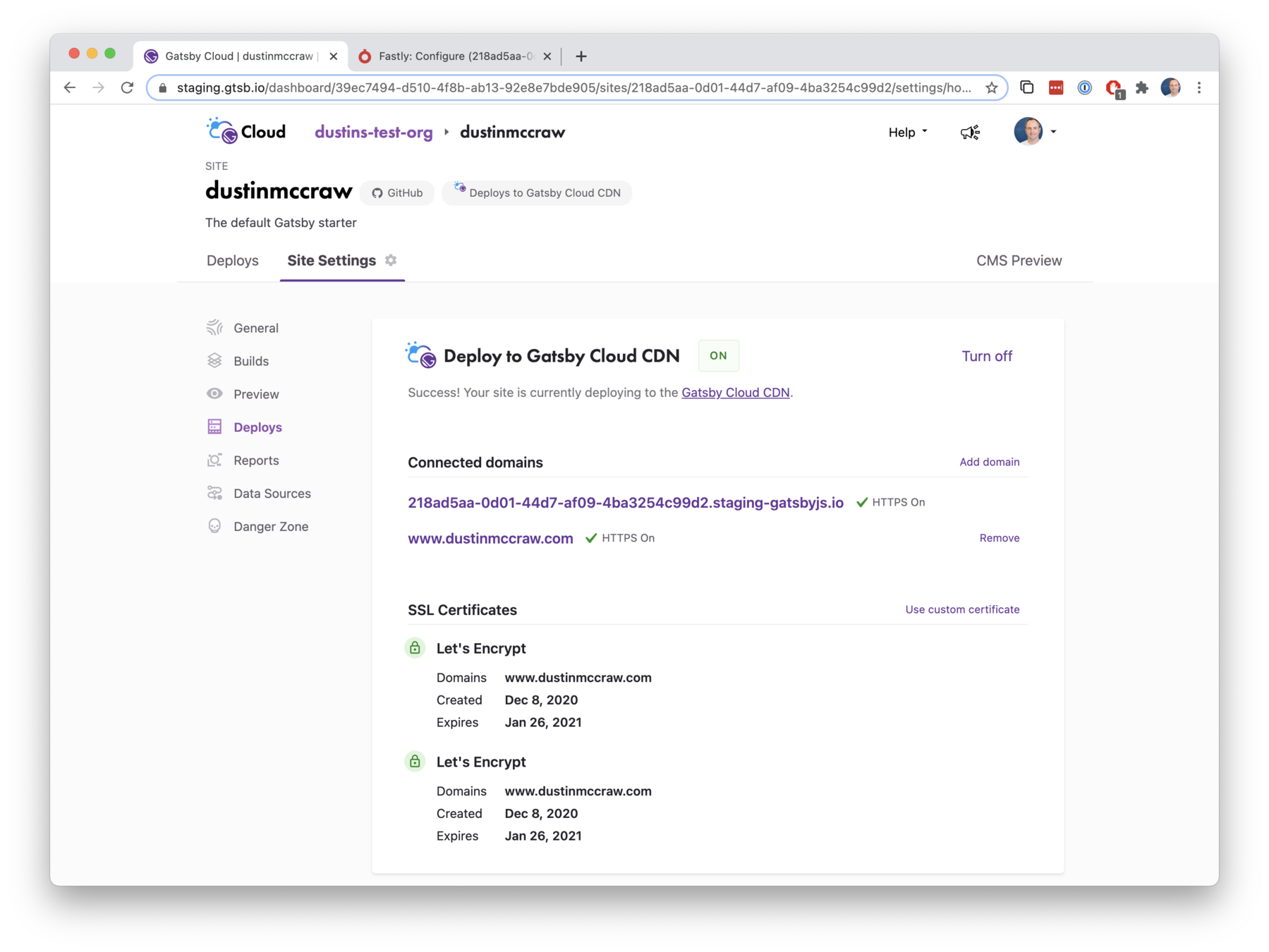This screenshot has width=1269, height=952.
Task: Go back in browser history
Action: tap(70, 87)
